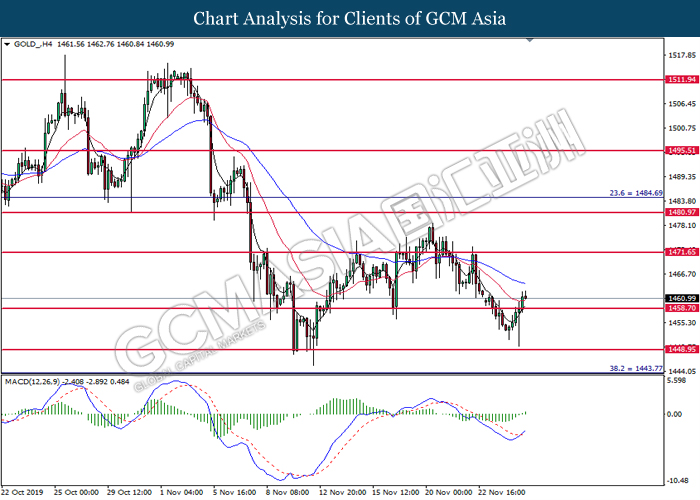Viewport: 700px width, 500px height.
Task: Click the MACD(12,26,9) indicator label
Action: (33, 382)
